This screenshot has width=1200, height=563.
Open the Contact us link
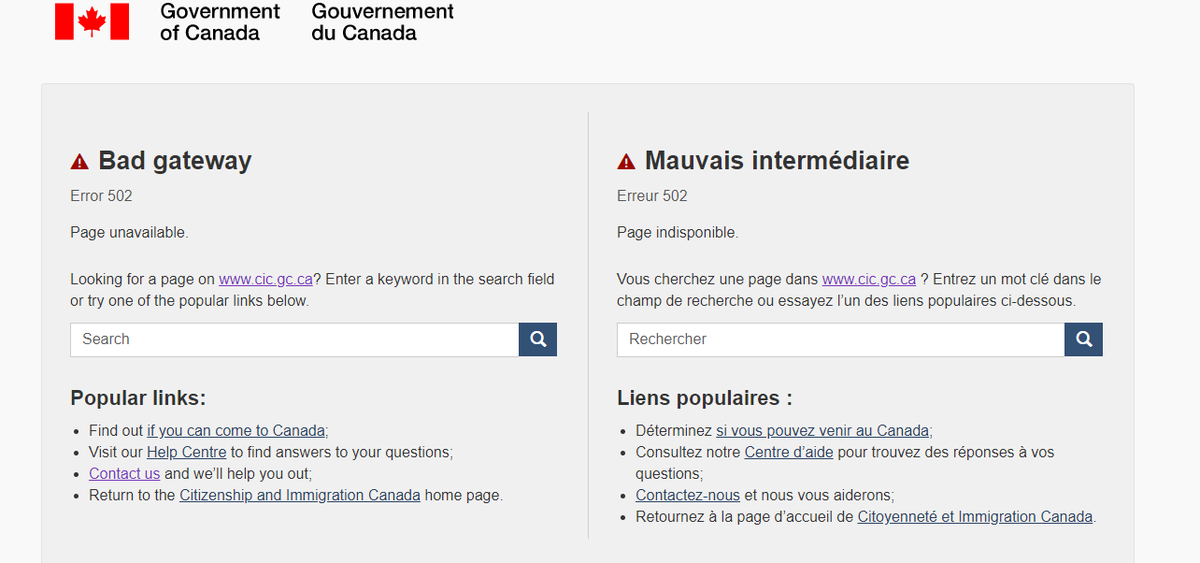124,474
